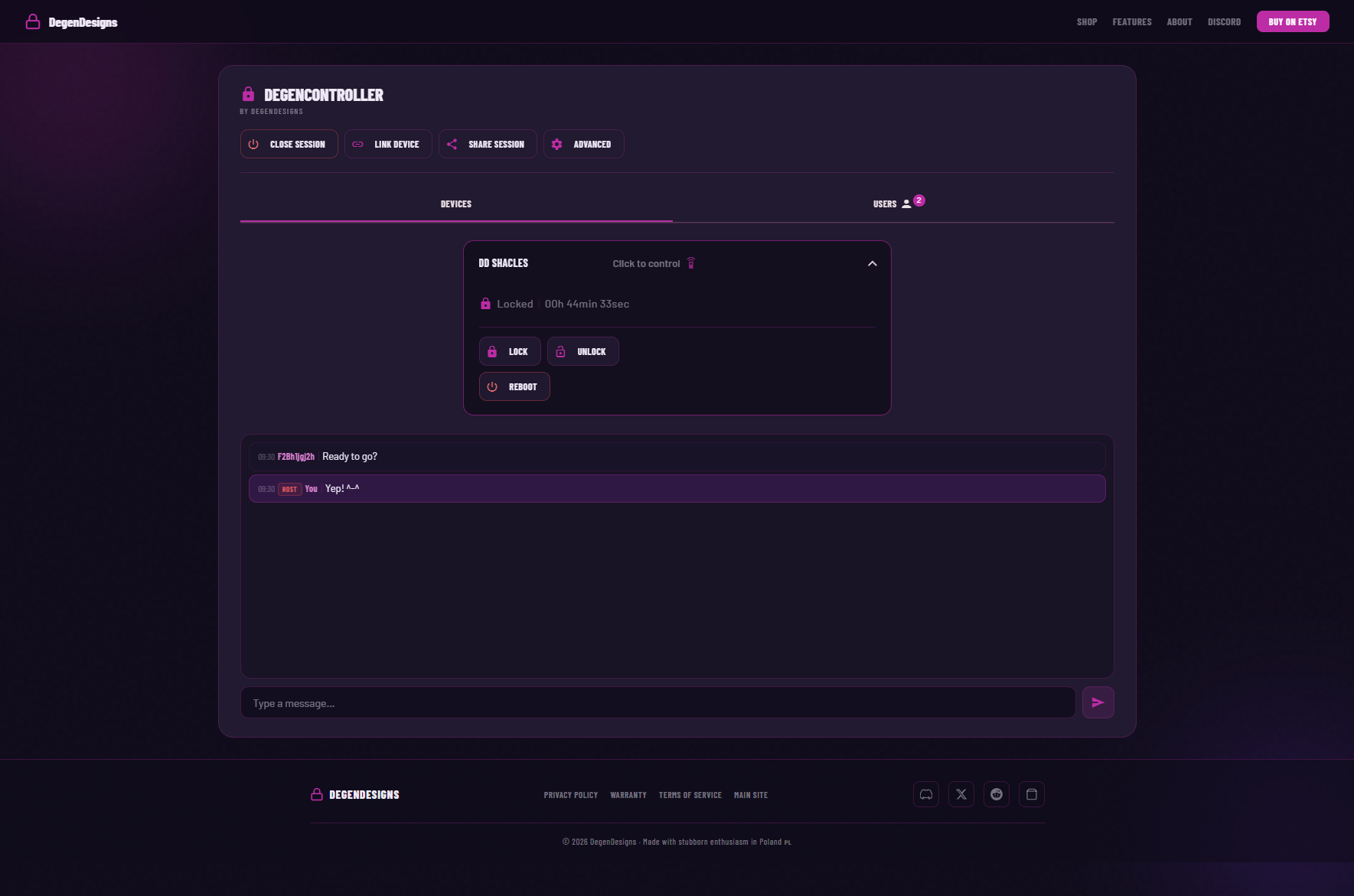Open the ABOUT nav link

pyautogui.click(x=1179, y=22)
